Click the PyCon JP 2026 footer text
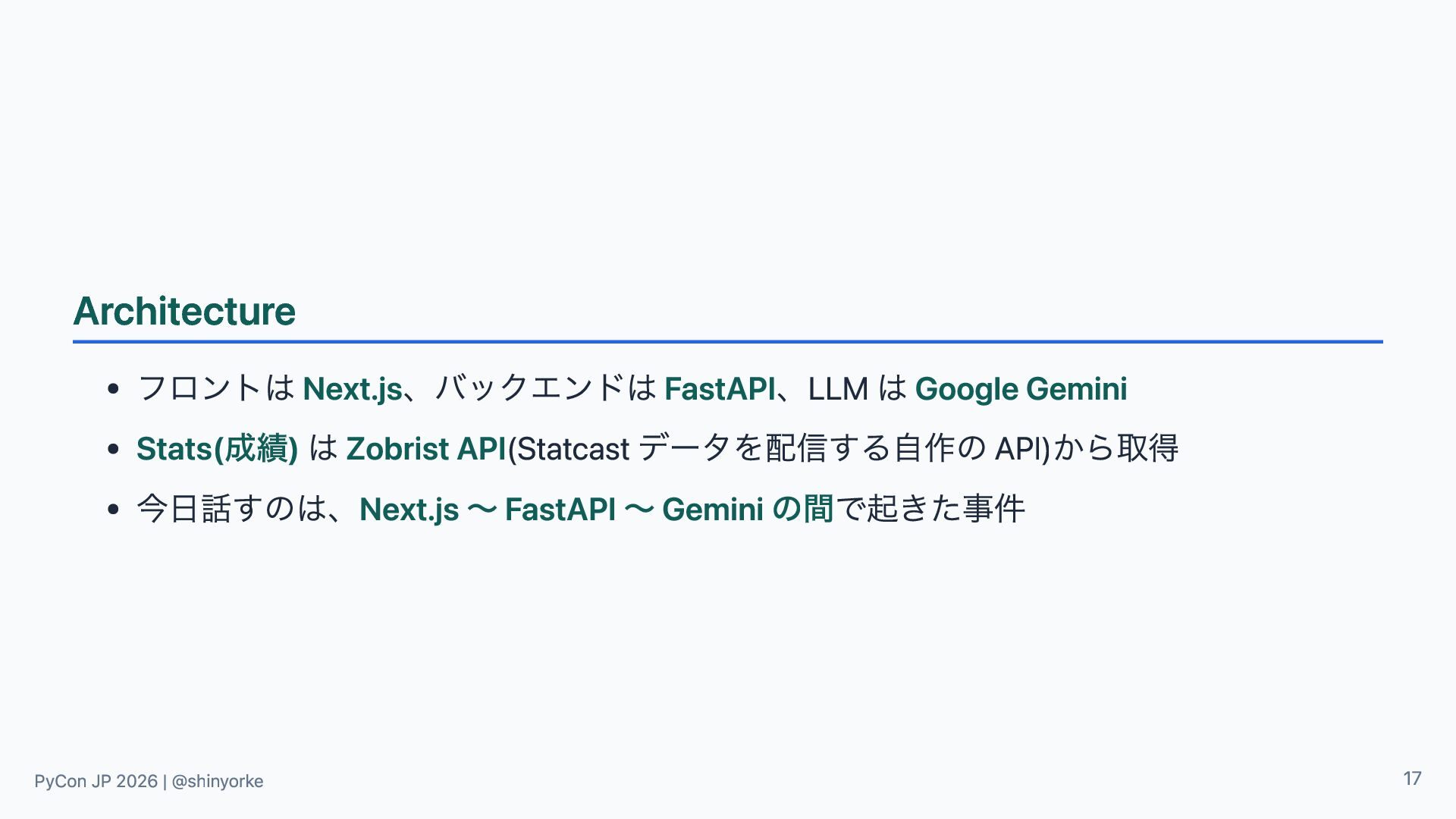 96,781
